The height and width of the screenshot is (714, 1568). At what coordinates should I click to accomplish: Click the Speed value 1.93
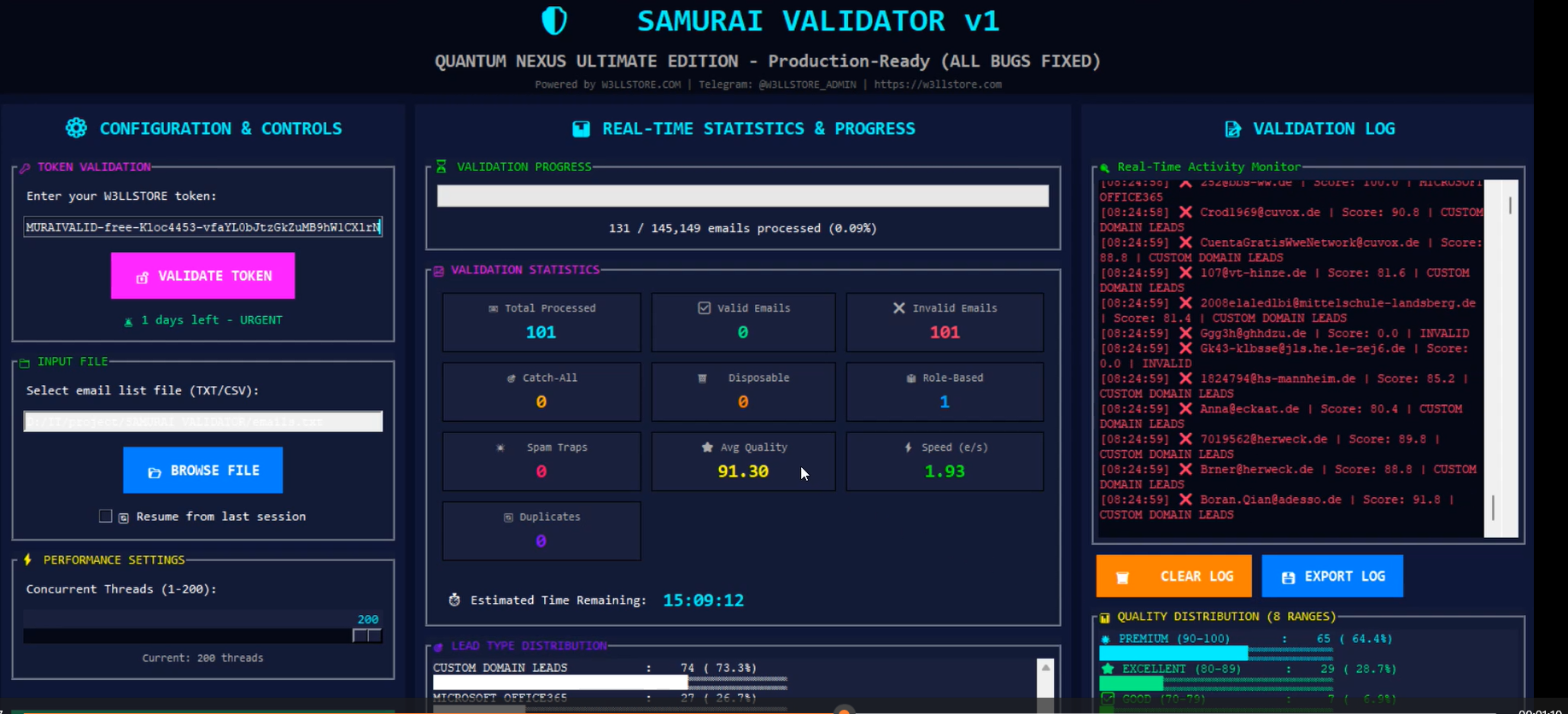point(945,471)
